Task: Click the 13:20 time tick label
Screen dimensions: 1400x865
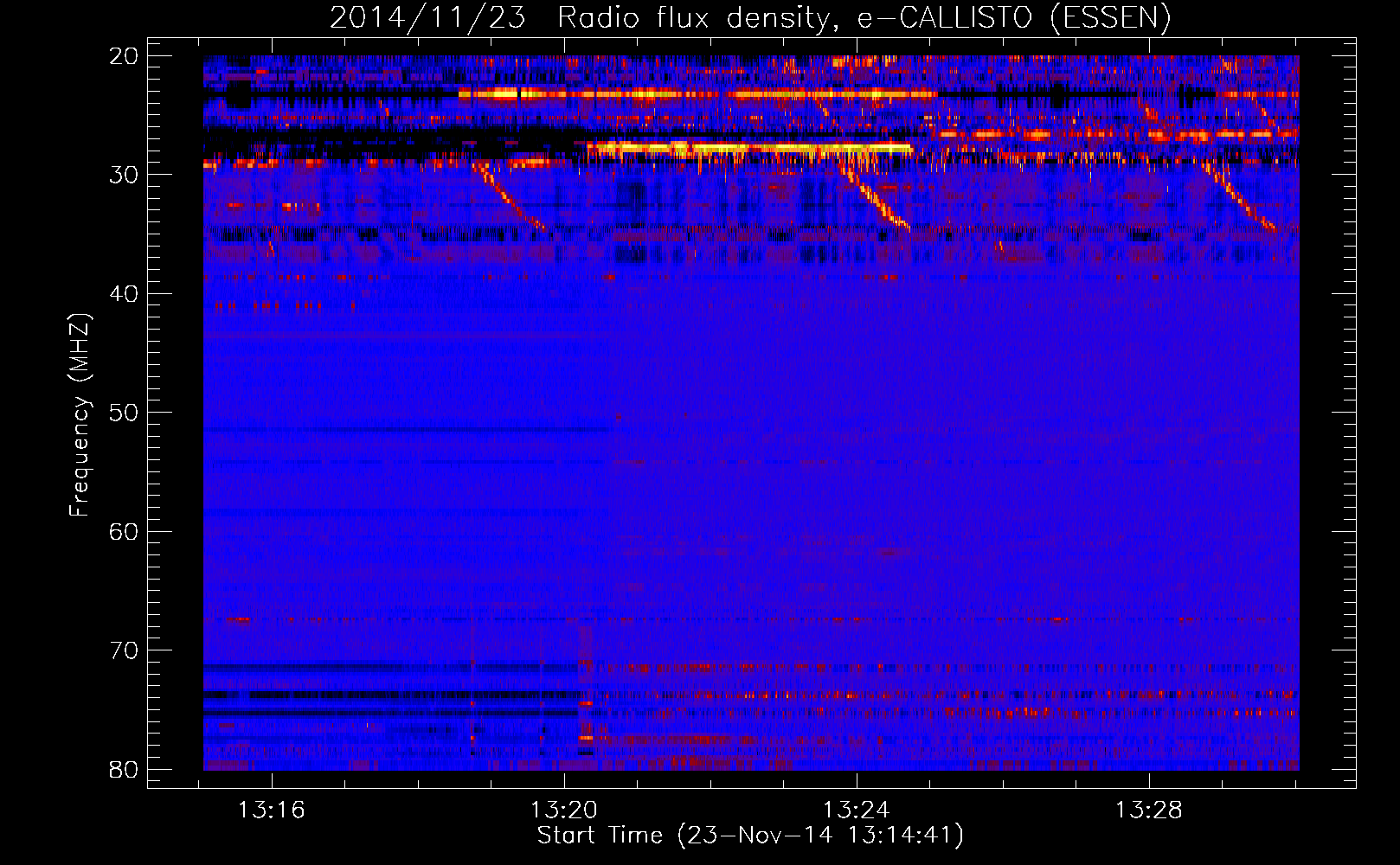Action: point(564,811)
